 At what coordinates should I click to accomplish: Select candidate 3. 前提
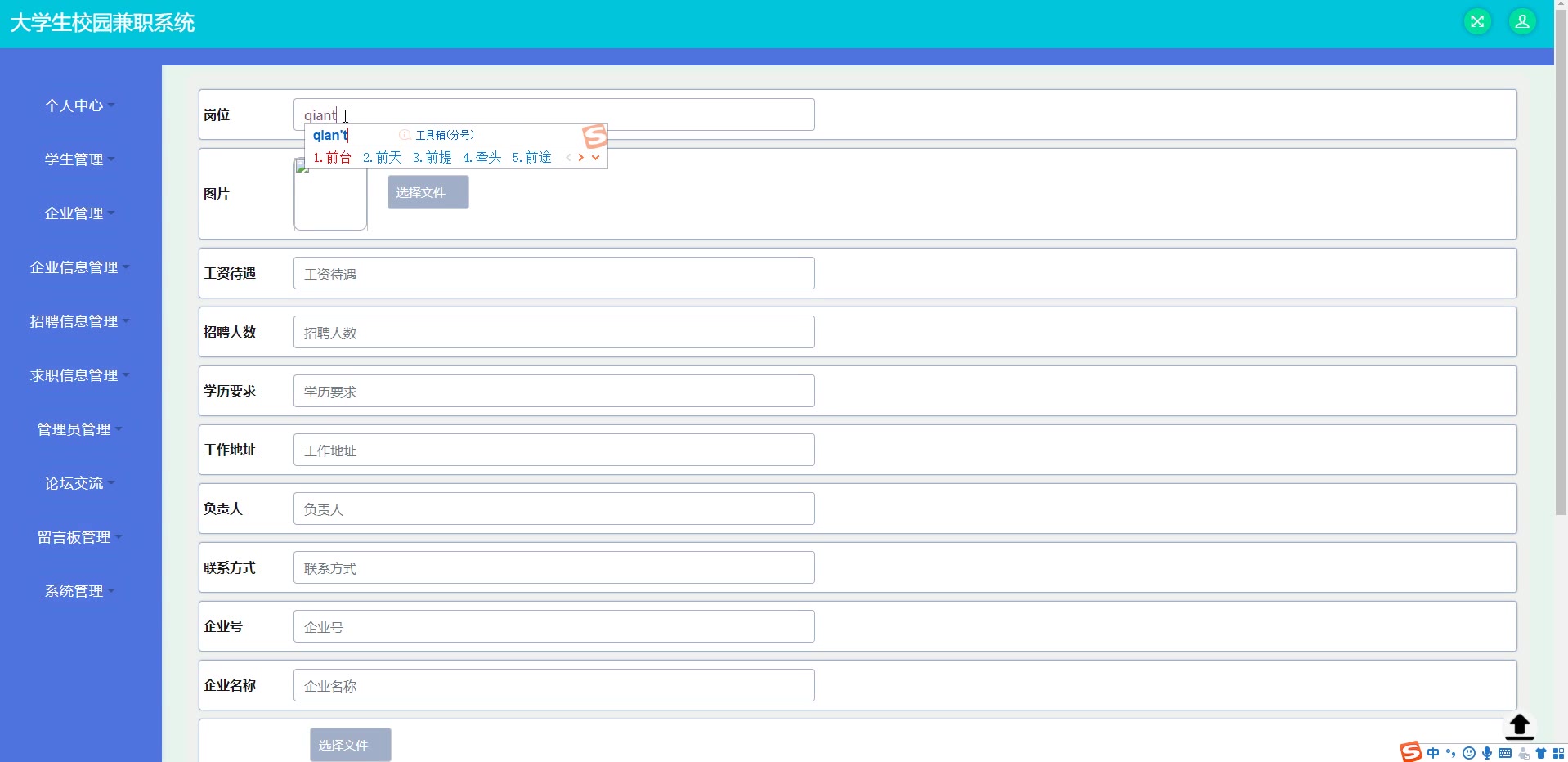(432, 158)
